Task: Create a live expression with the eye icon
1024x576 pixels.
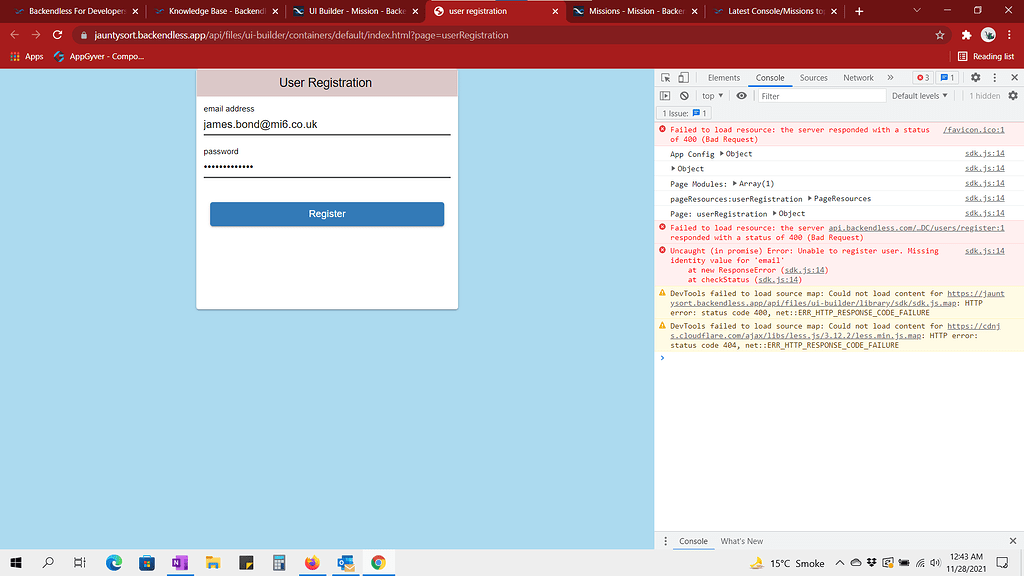Action: tap(740, 95)
